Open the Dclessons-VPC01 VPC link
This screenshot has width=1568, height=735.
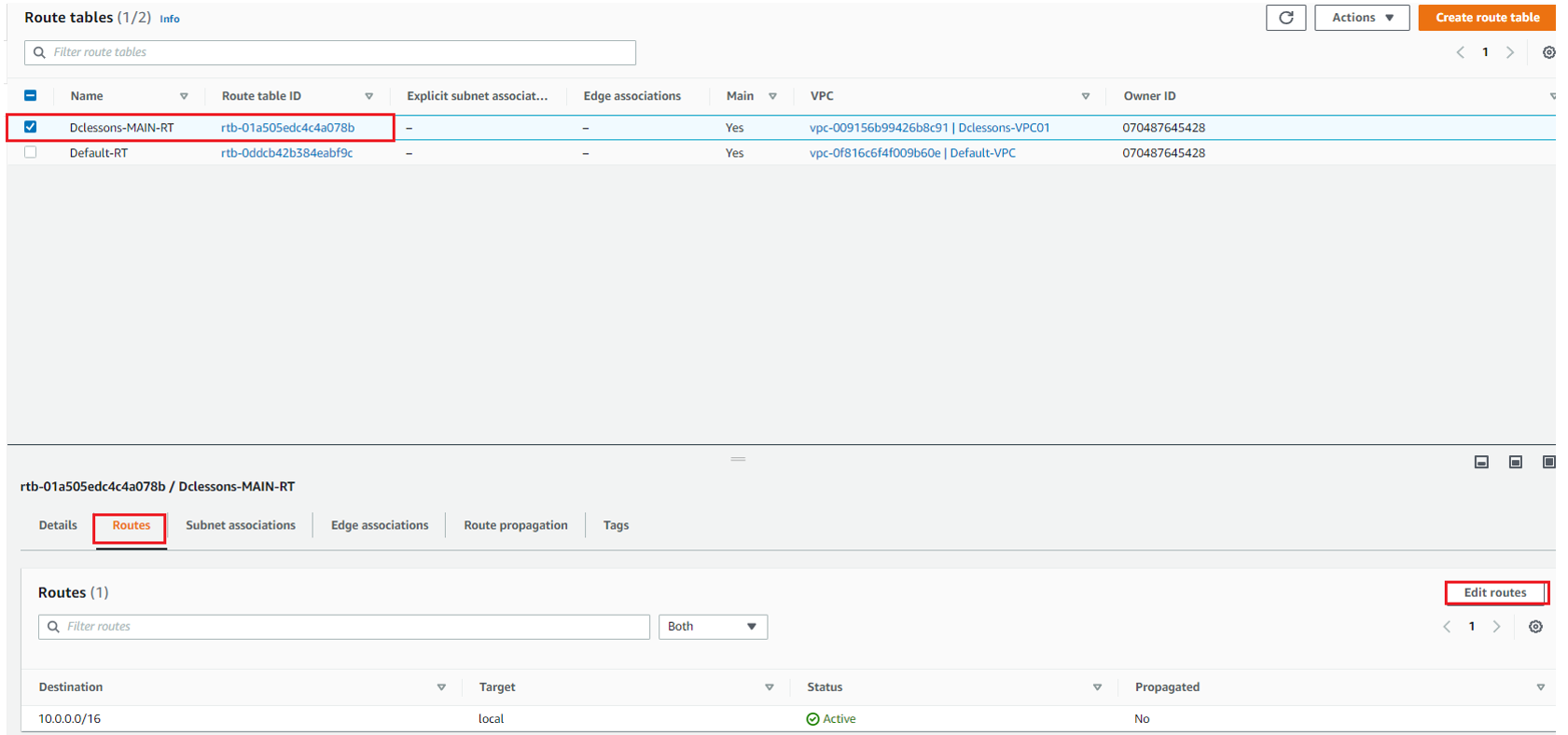point(929,128)
